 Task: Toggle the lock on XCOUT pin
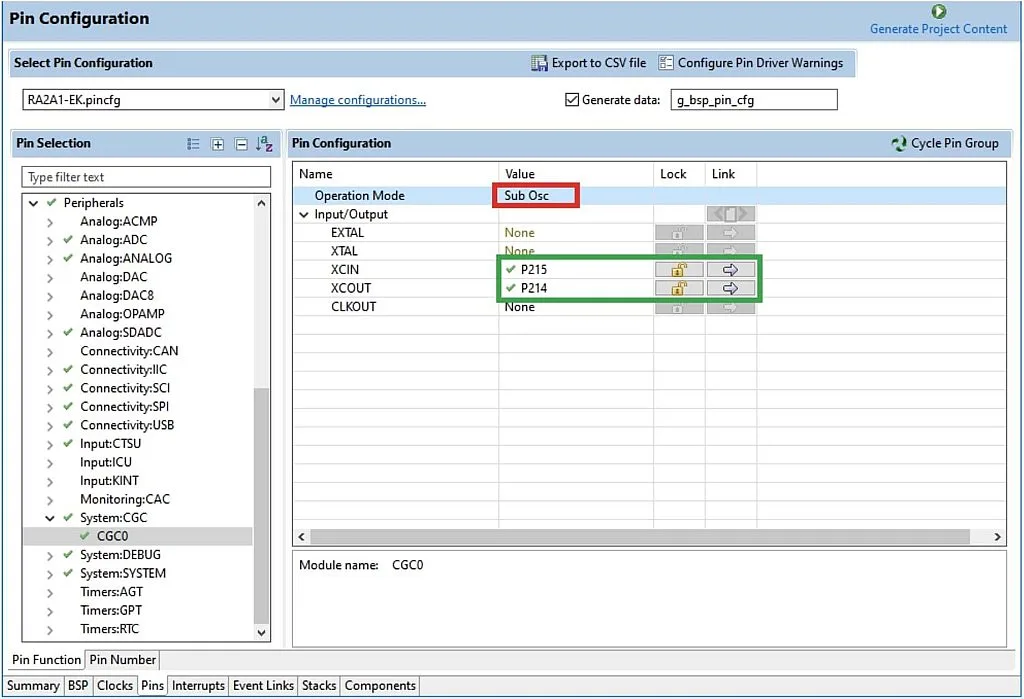pos(679,288)
